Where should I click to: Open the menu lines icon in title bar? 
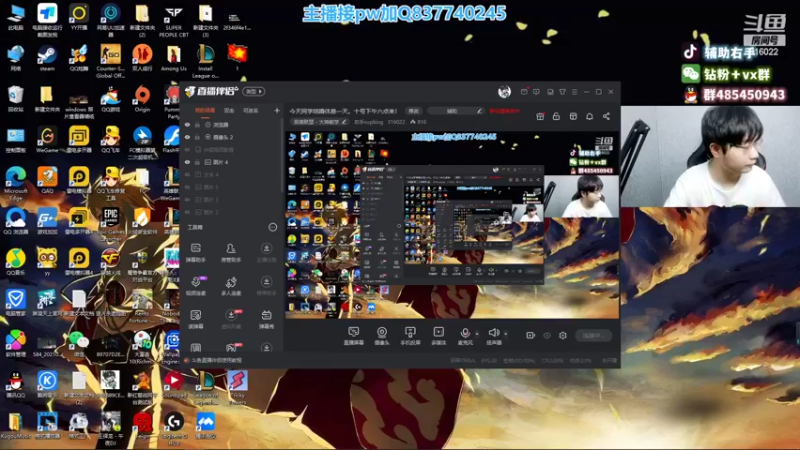(x=574, y=92)
